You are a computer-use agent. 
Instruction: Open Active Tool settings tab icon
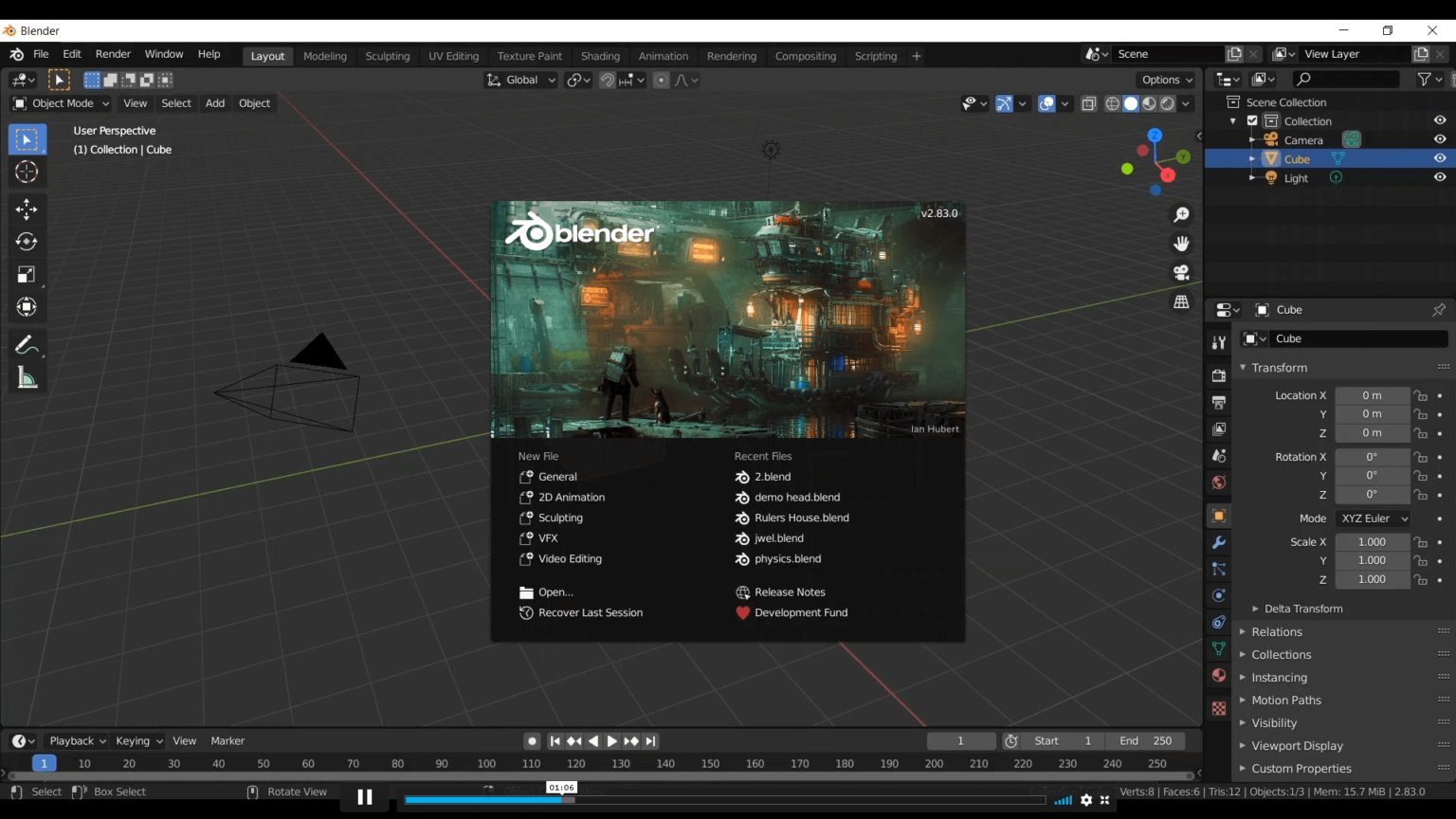tap(1219, 343)
